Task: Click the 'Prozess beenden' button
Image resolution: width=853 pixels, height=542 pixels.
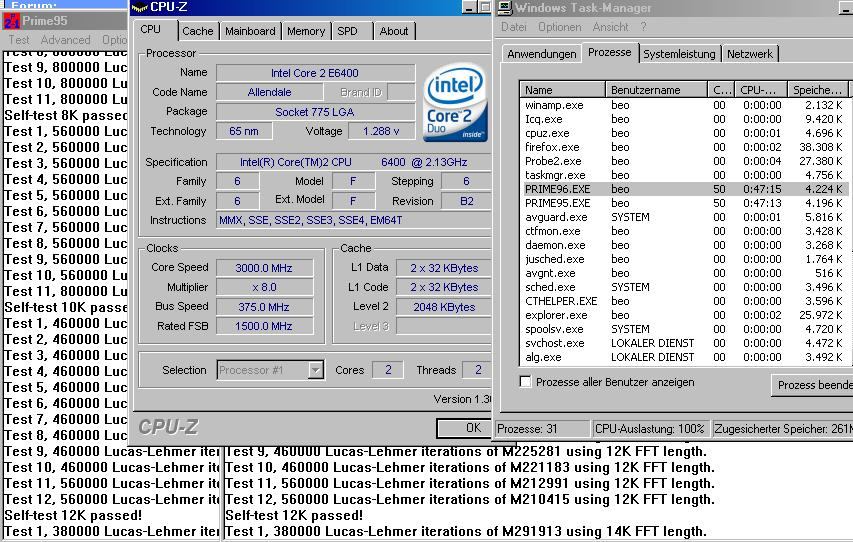Action: (x=812, y=385)
